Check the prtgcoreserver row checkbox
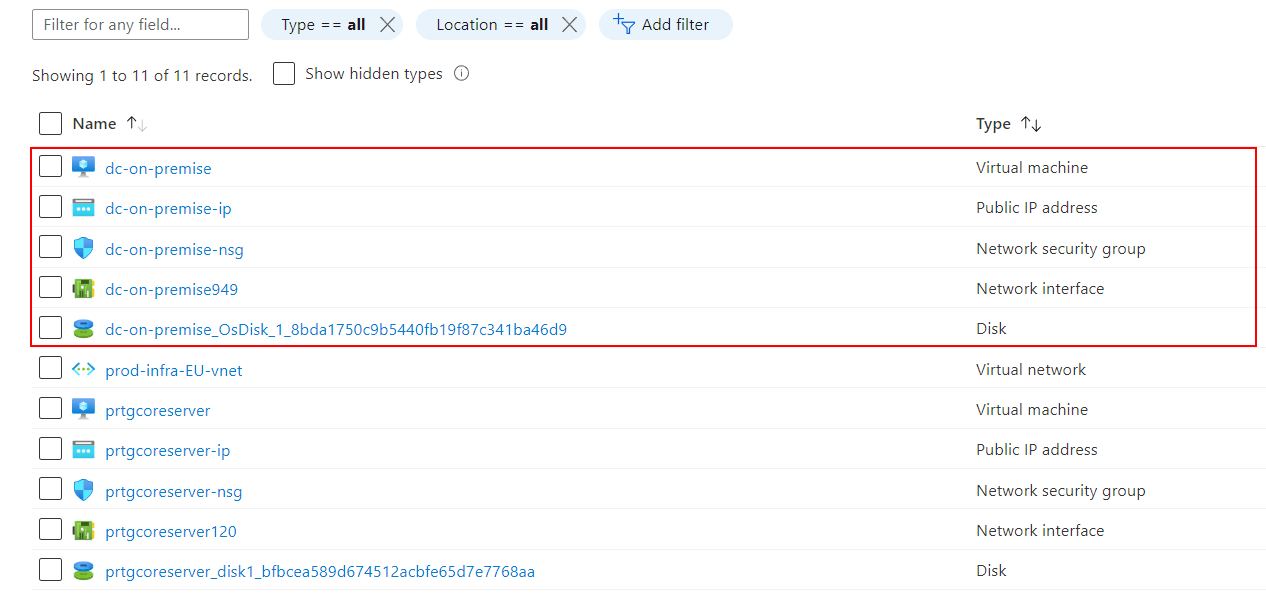 click(50, 409)
